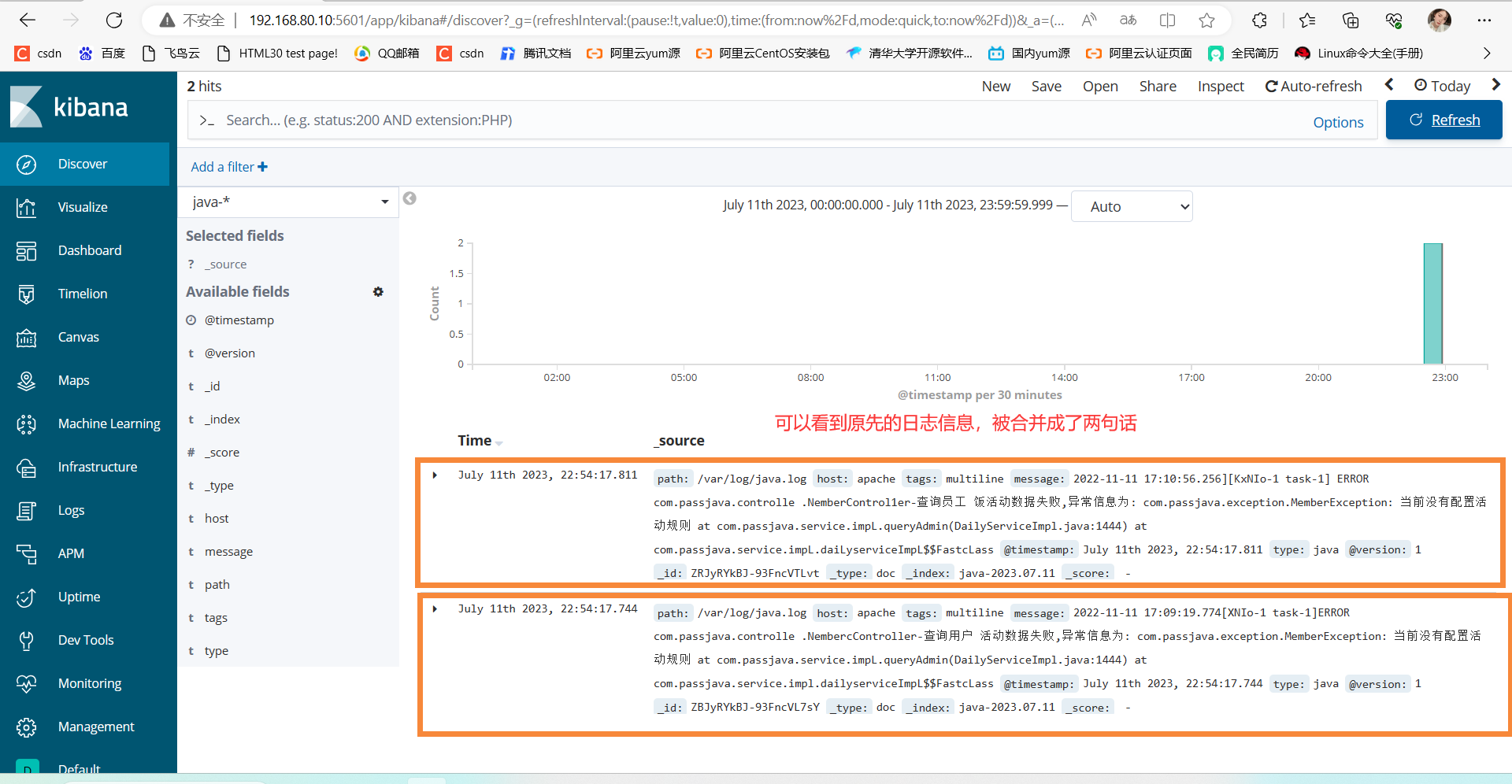Open the browser profile avatar

coord(1440,20)
